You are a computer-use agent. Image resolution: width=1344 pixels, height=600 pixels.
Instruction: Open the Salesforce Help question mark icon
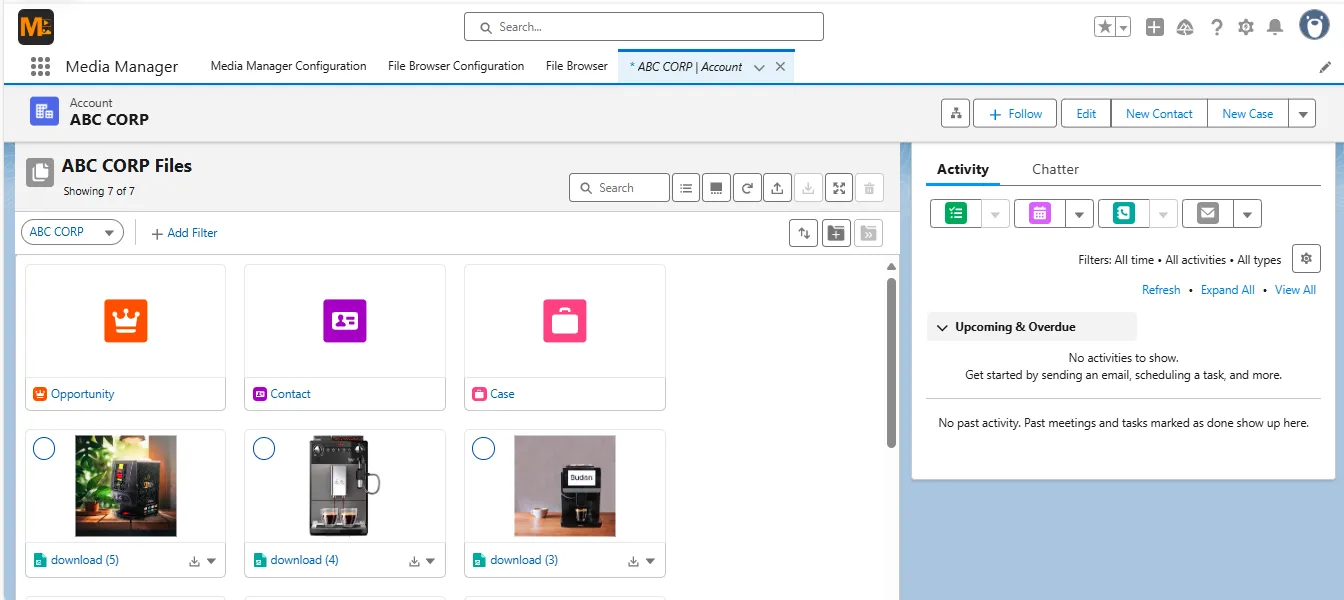coord(1216,27)
